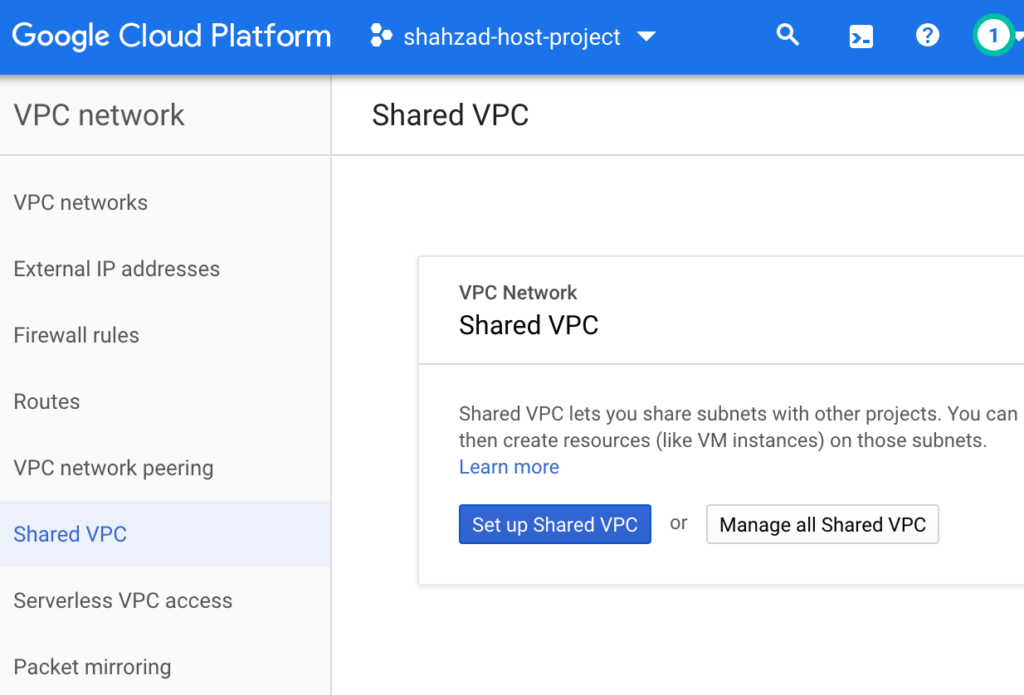Click the search magnifier icon
Screen dimensions: 1024x695
[x=788, y=35]
